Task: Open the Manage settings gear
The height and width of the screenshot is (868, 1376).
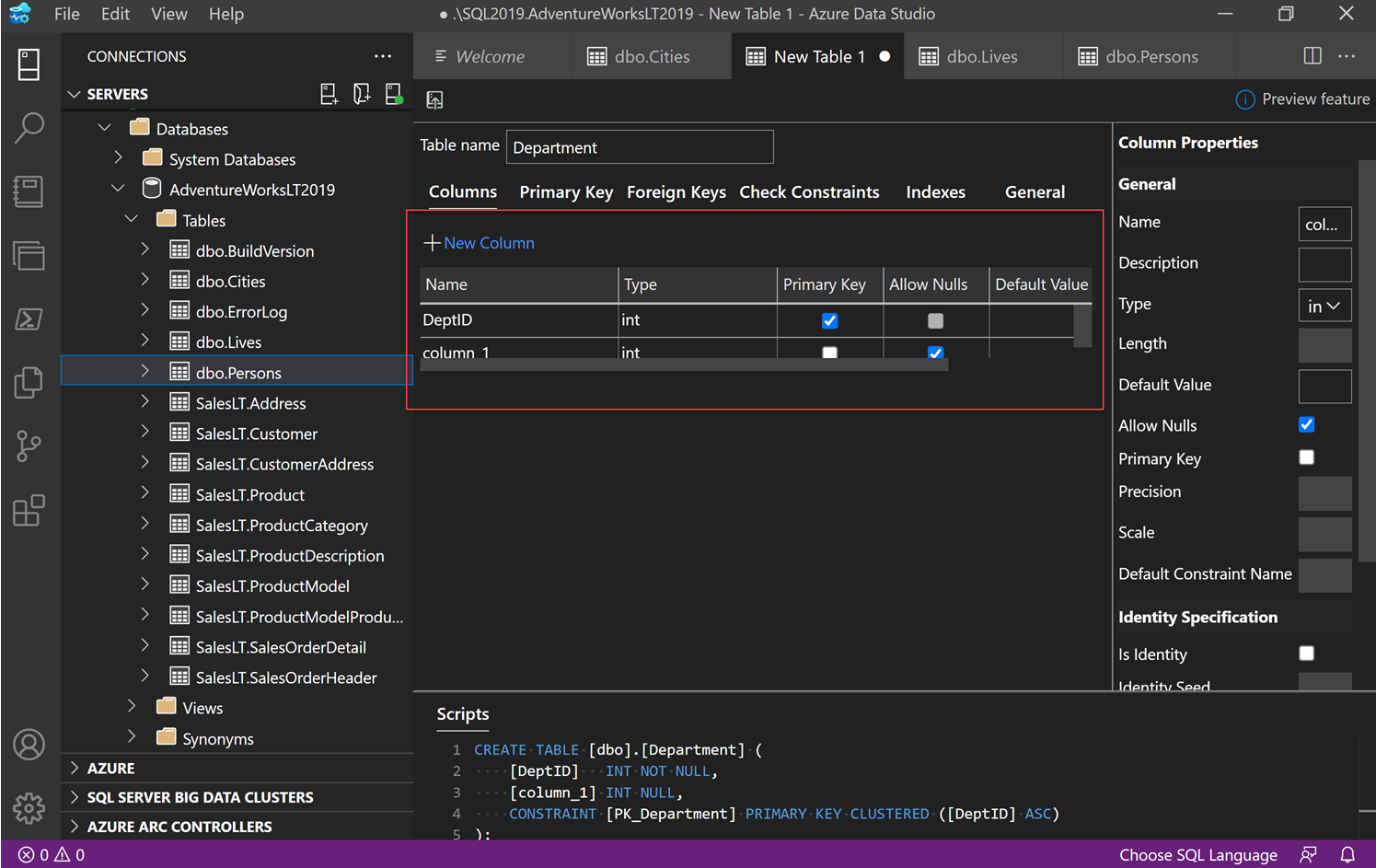Action: point(29,808)
